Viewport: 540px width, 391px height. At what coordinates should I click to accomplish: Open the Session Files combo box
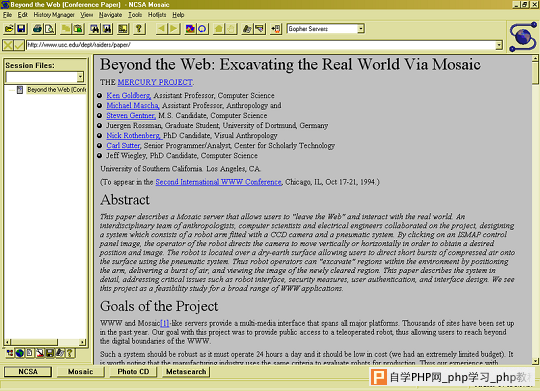(x=80, y=77)
